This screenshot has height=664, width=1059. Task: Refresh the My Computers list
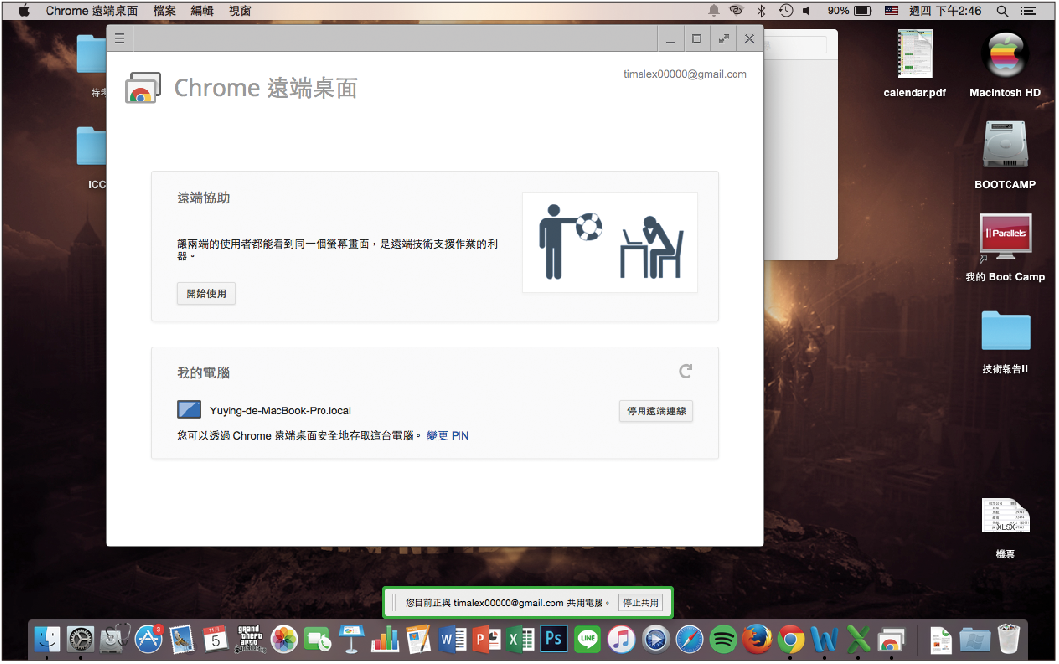[686, 371]
